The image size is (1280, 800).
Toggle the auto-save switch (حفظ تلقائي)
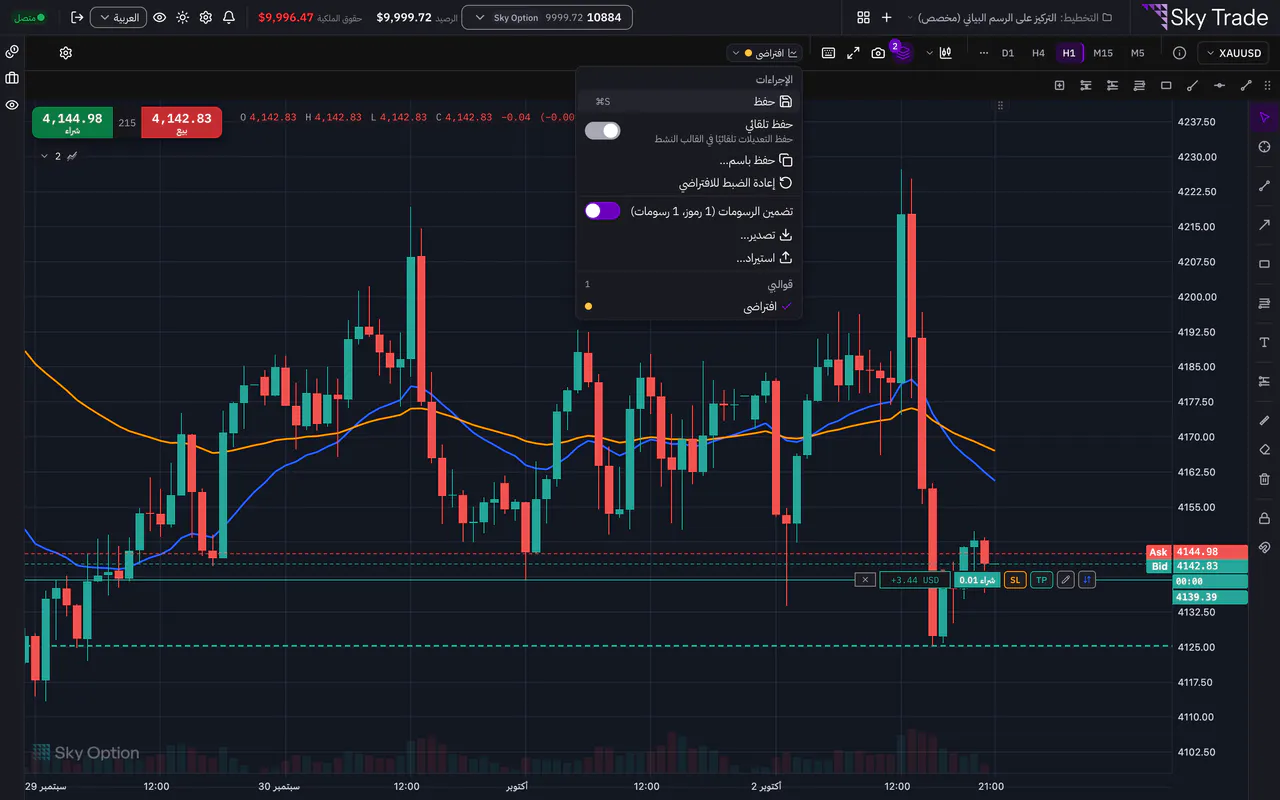(x=602, y=131)
